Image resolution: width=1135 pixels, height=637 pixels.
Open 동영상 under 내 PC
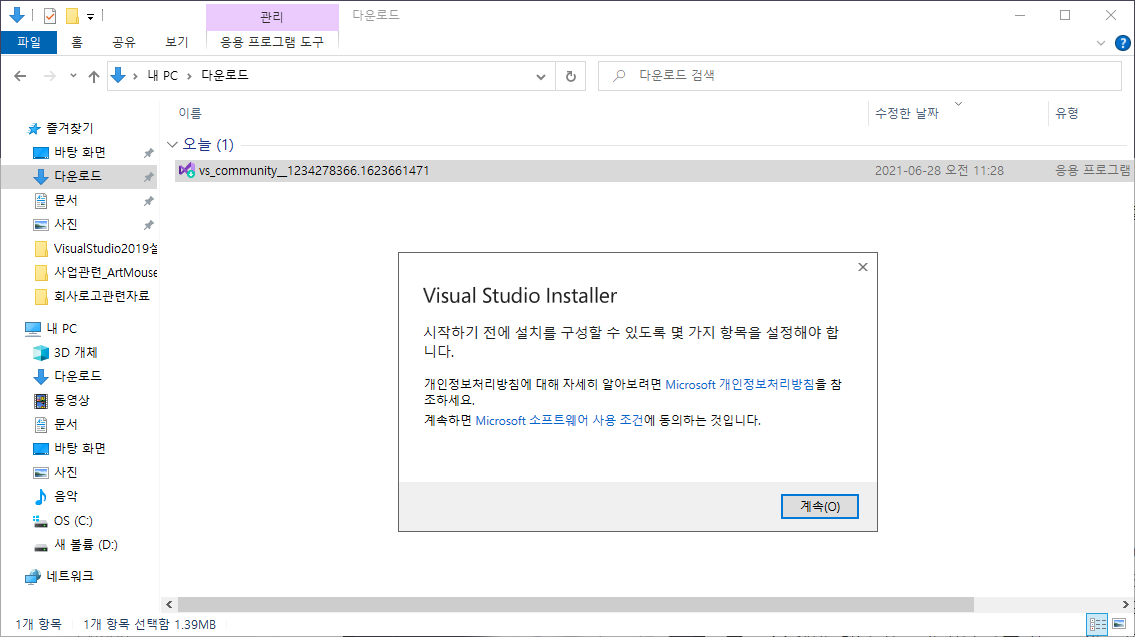pos(72,400)
